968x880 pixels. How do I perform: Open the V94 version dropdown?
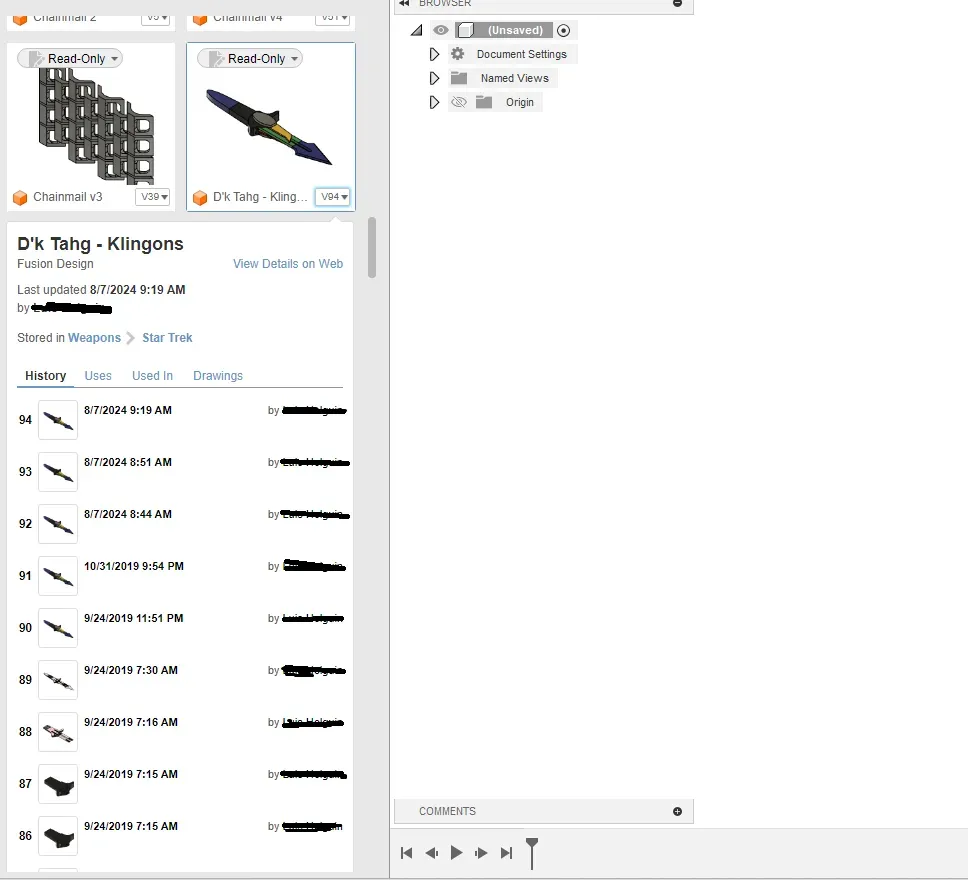point(333,197)
